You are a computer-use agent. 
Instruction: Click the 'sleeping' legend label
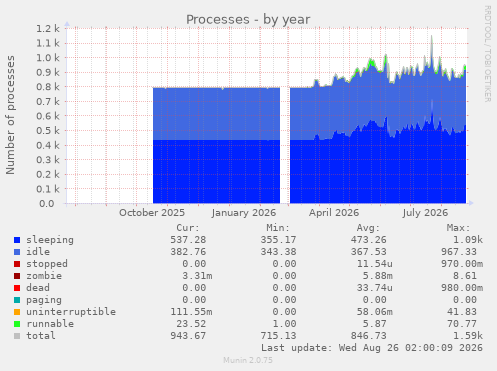(x=50, y=240)
